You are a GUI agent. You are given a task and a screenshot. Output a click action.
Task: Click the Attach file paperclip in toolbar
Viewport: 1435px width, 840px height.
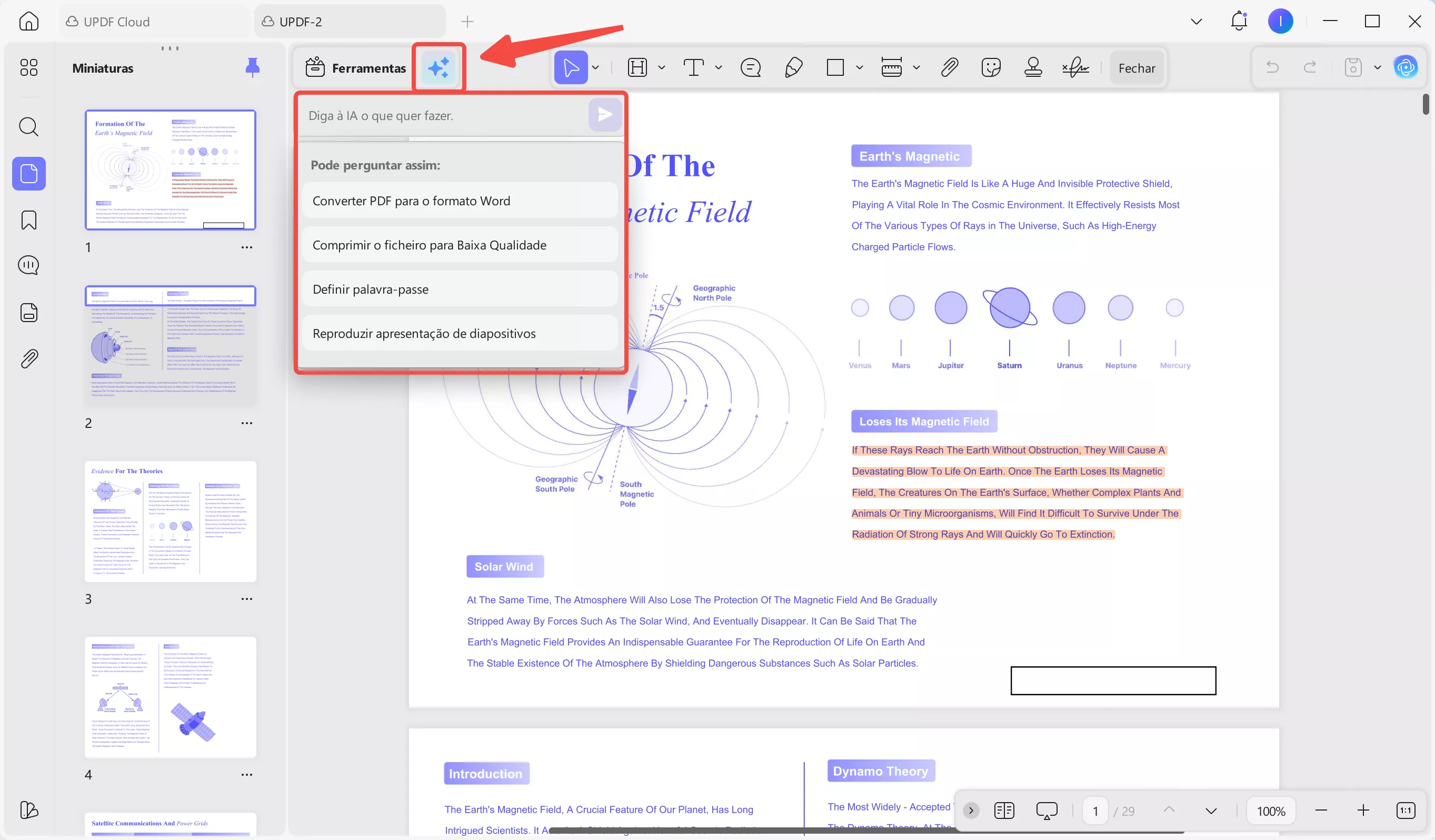point(949,68)
